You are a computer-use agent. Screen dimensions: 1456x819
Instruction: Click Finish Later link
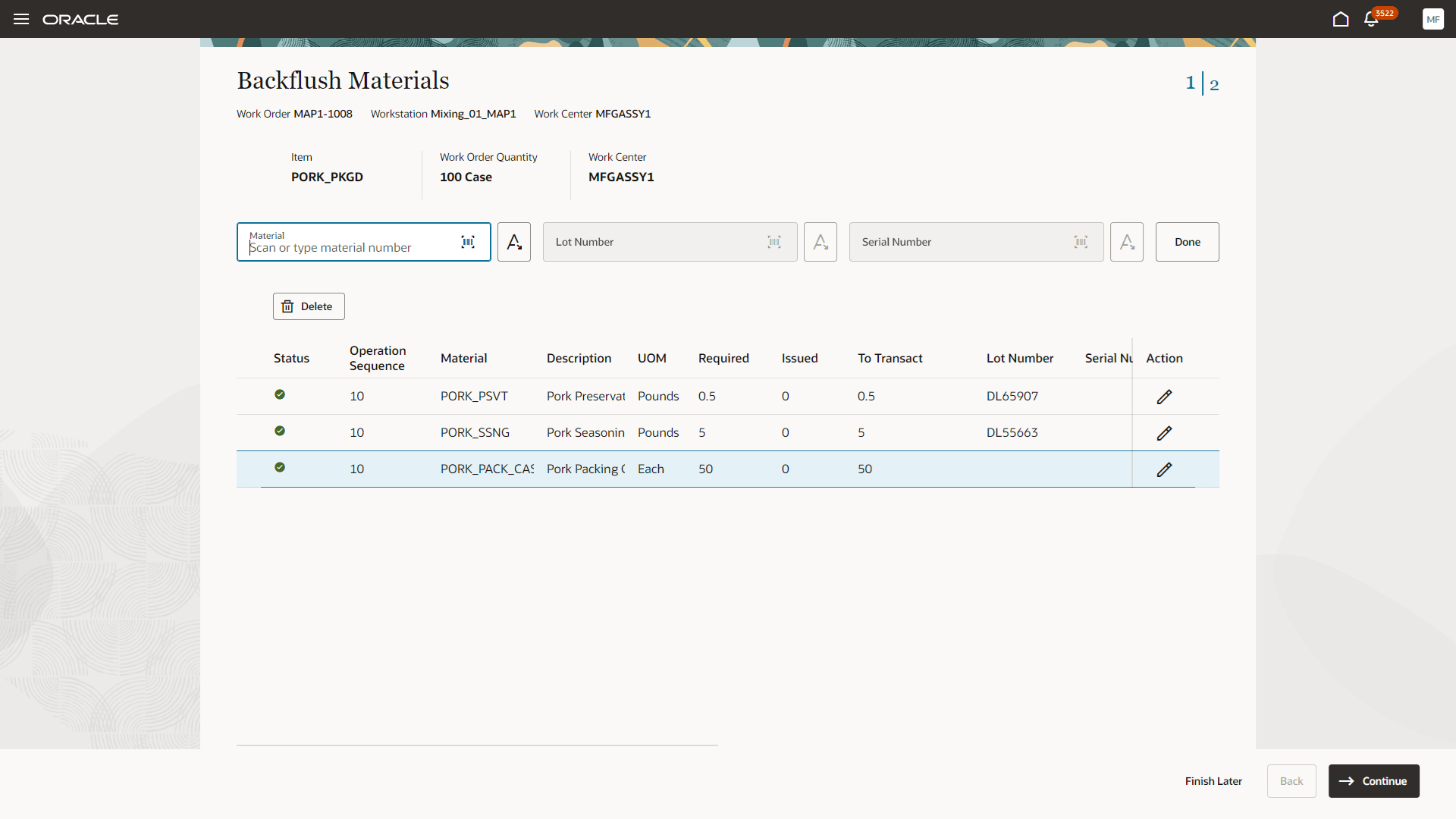click(x=1213, y=781)
